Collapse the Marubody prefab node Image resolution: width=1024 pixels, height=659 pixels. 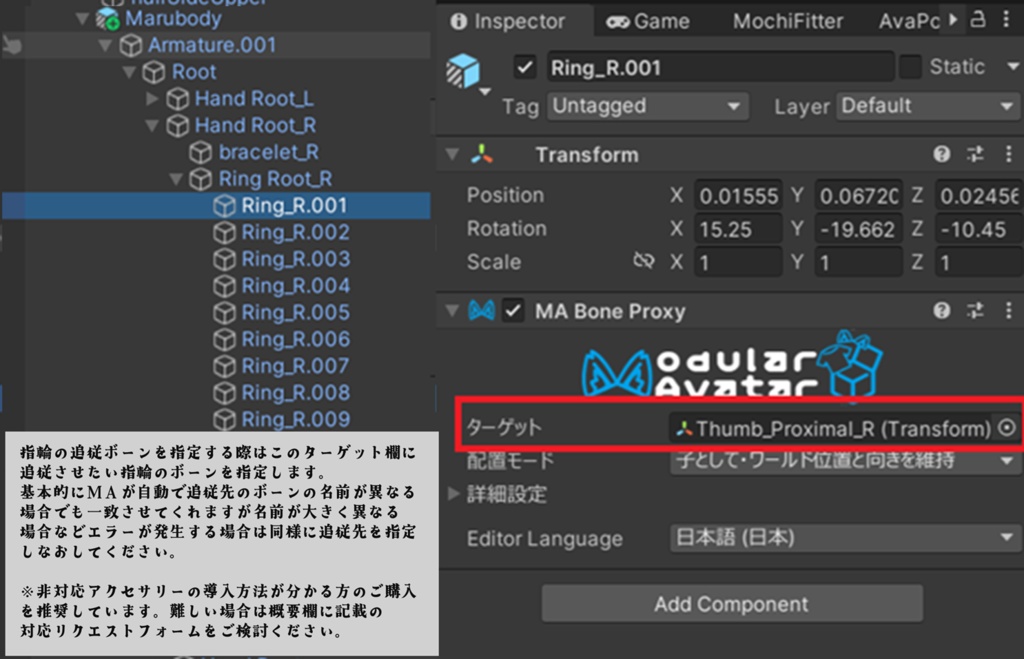coord(82,18)
